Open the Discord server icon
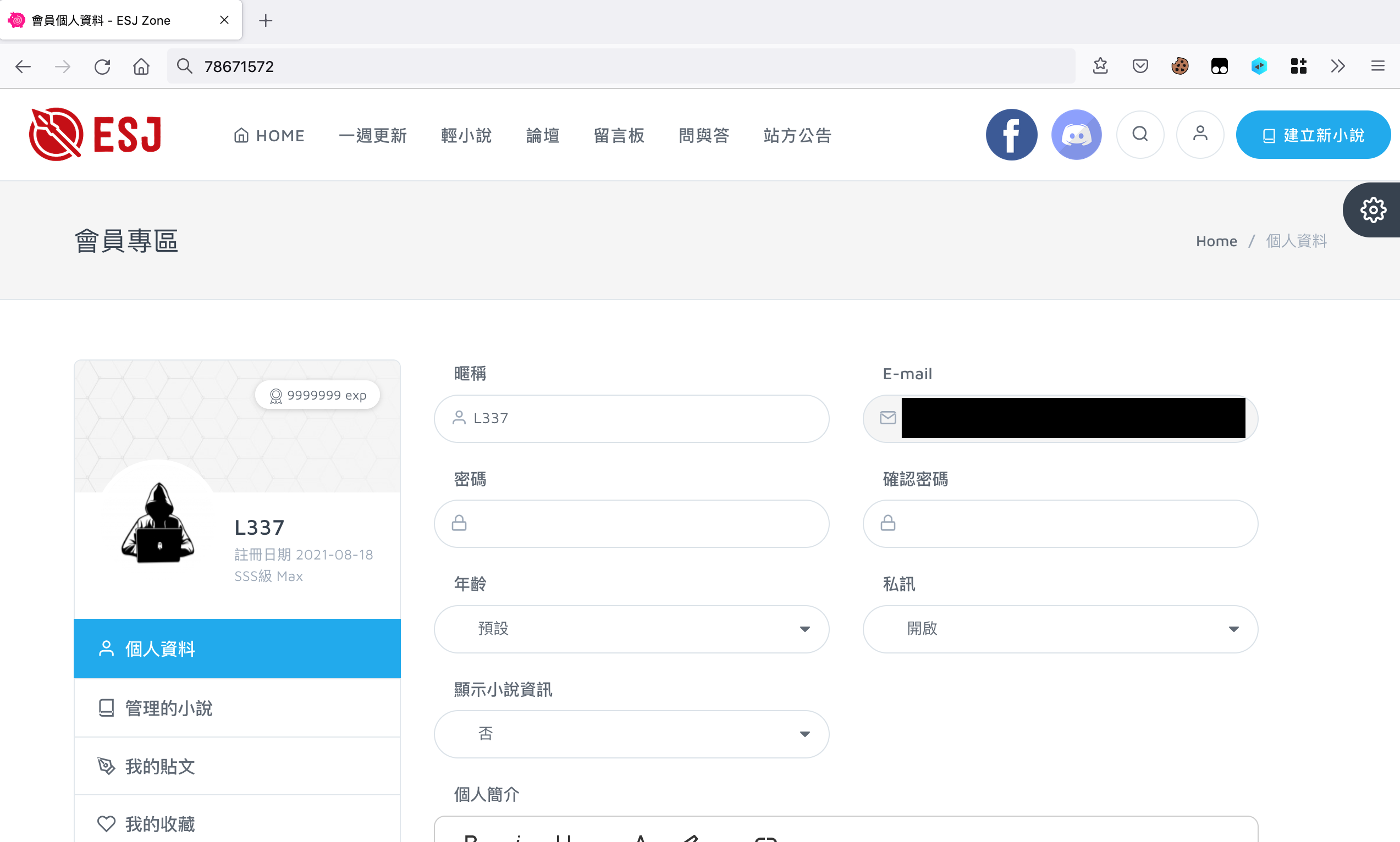1400x842 pixels. click(x=1076, y=135)
